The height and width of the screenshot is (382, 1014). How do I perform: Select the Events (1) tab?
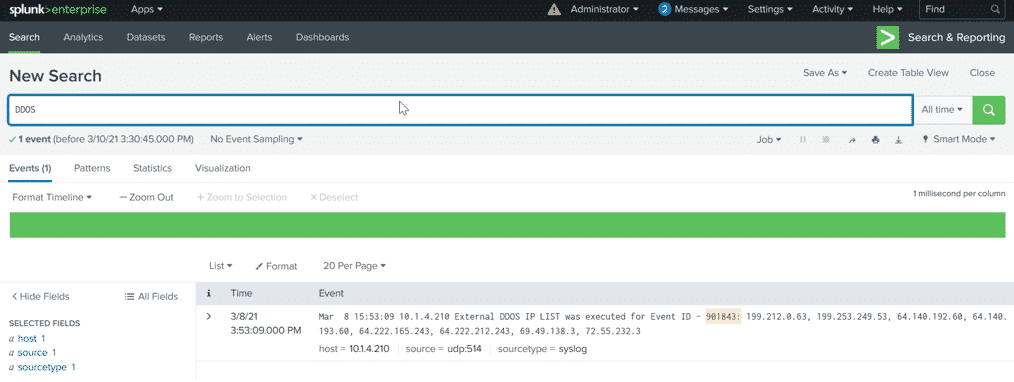click(30, 168)
